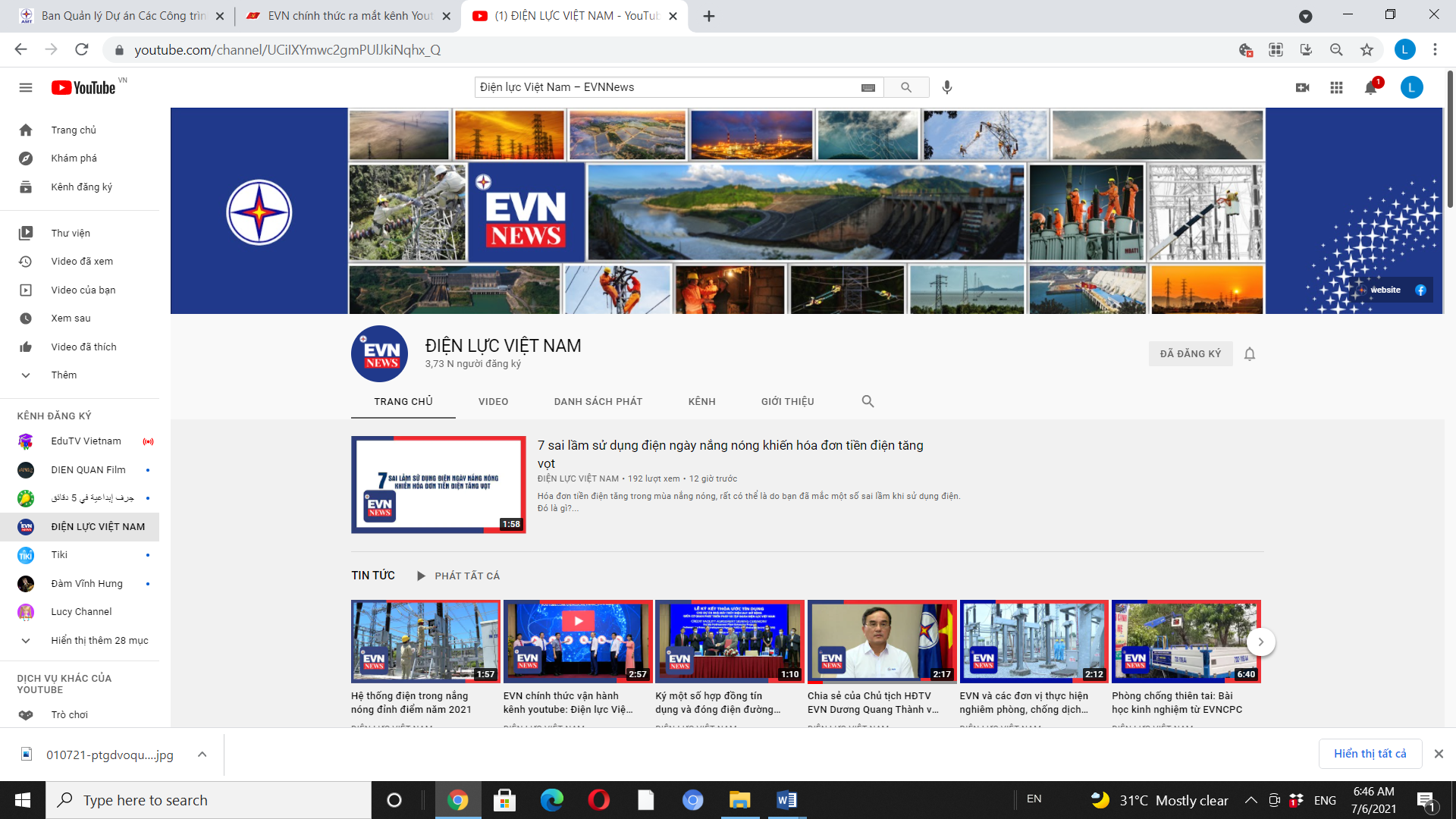The width and height of the screenshot is (1456, 819).
Task: Open Lucy Channel in subscriptions
Action: coord(80,612)
